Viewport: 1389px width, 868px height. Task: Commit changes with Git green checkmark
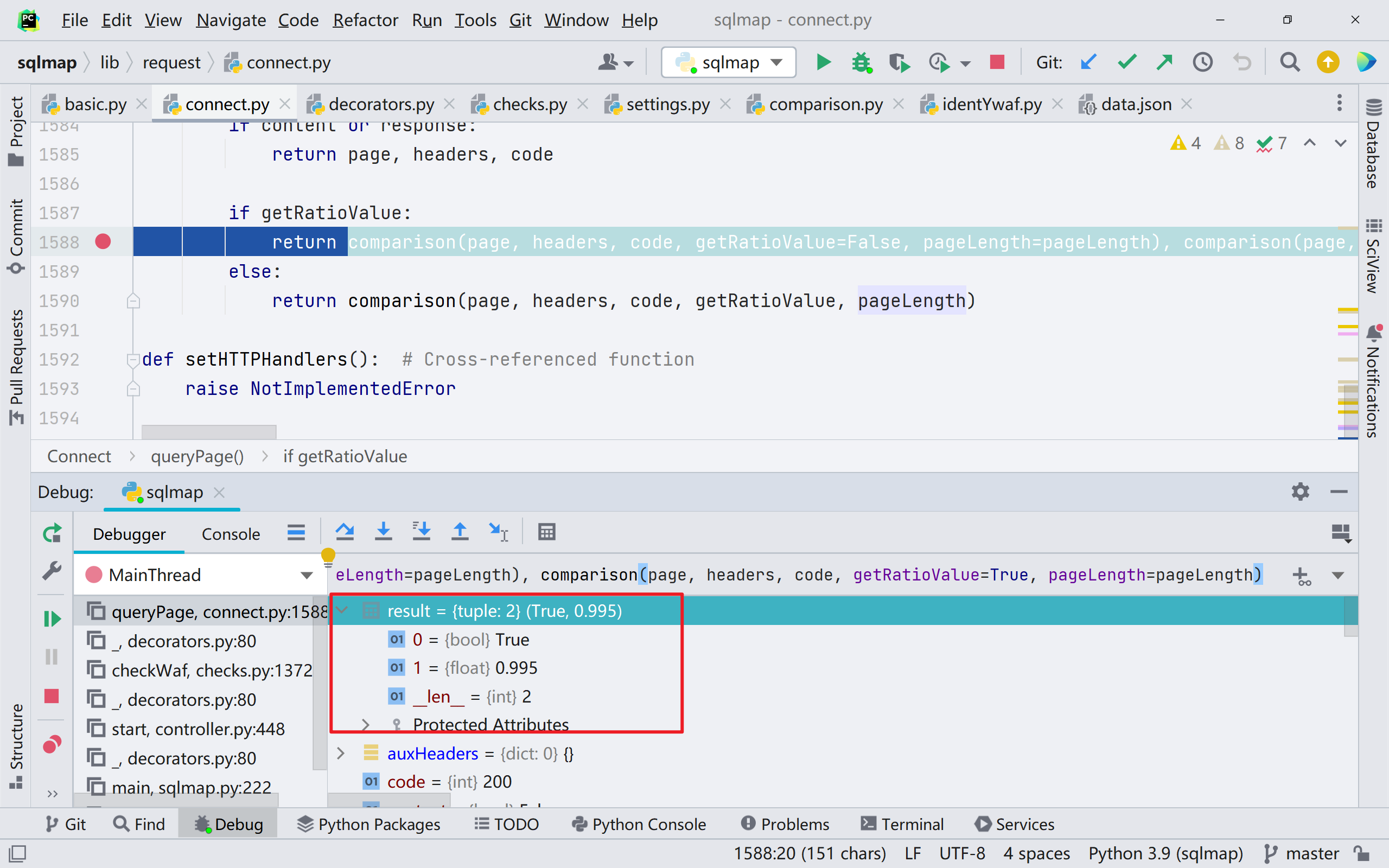[x=1127, y=62]
